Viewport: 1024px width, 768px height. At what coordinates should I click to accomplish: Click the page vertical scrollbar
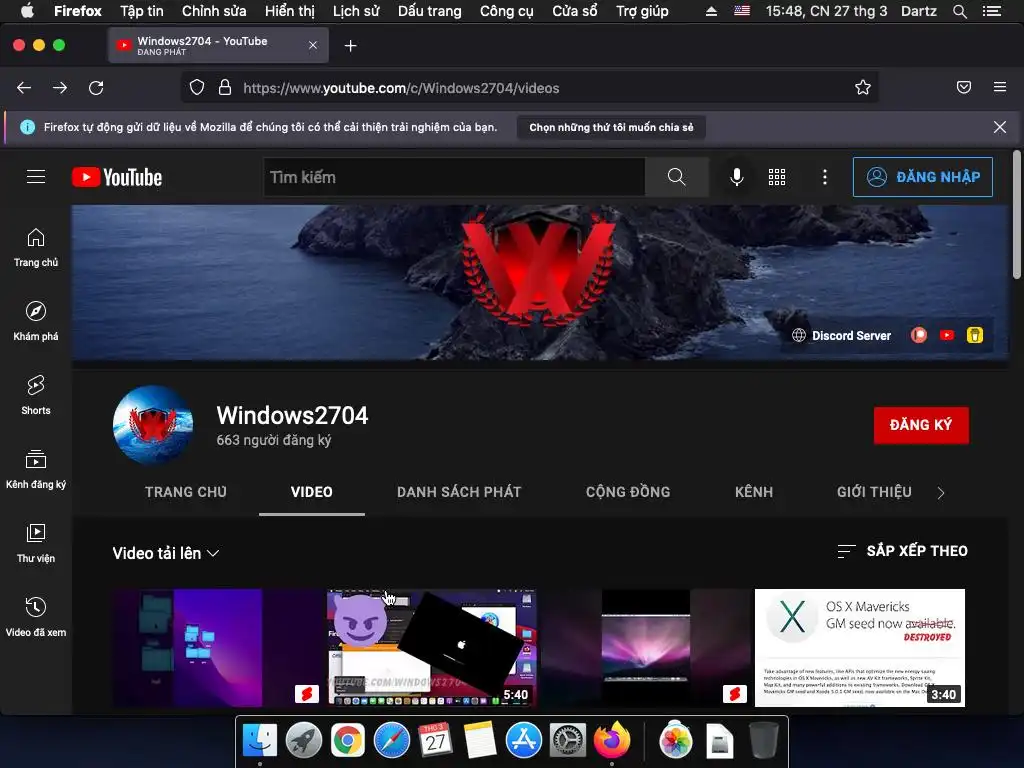pyautogui.click(x=1017, y=215)
